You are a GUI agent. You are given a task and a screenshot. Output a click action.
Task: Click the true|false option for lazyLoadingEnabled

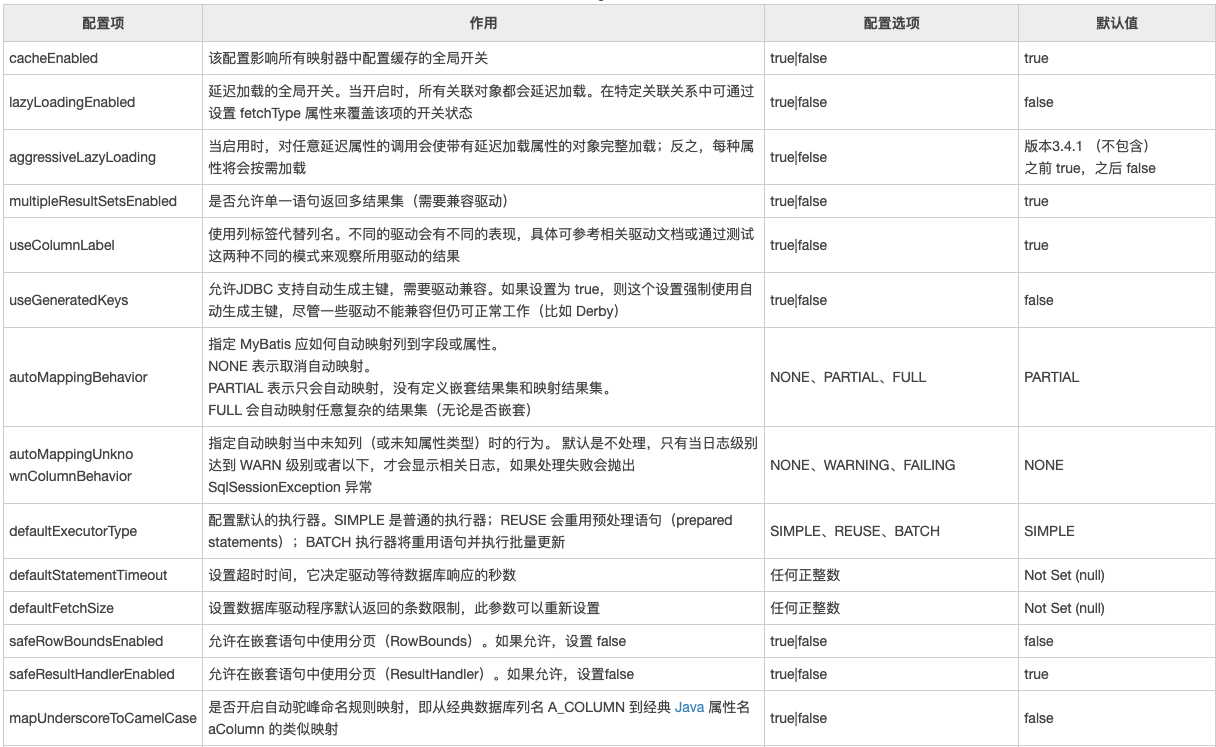(x=798, y=102)
